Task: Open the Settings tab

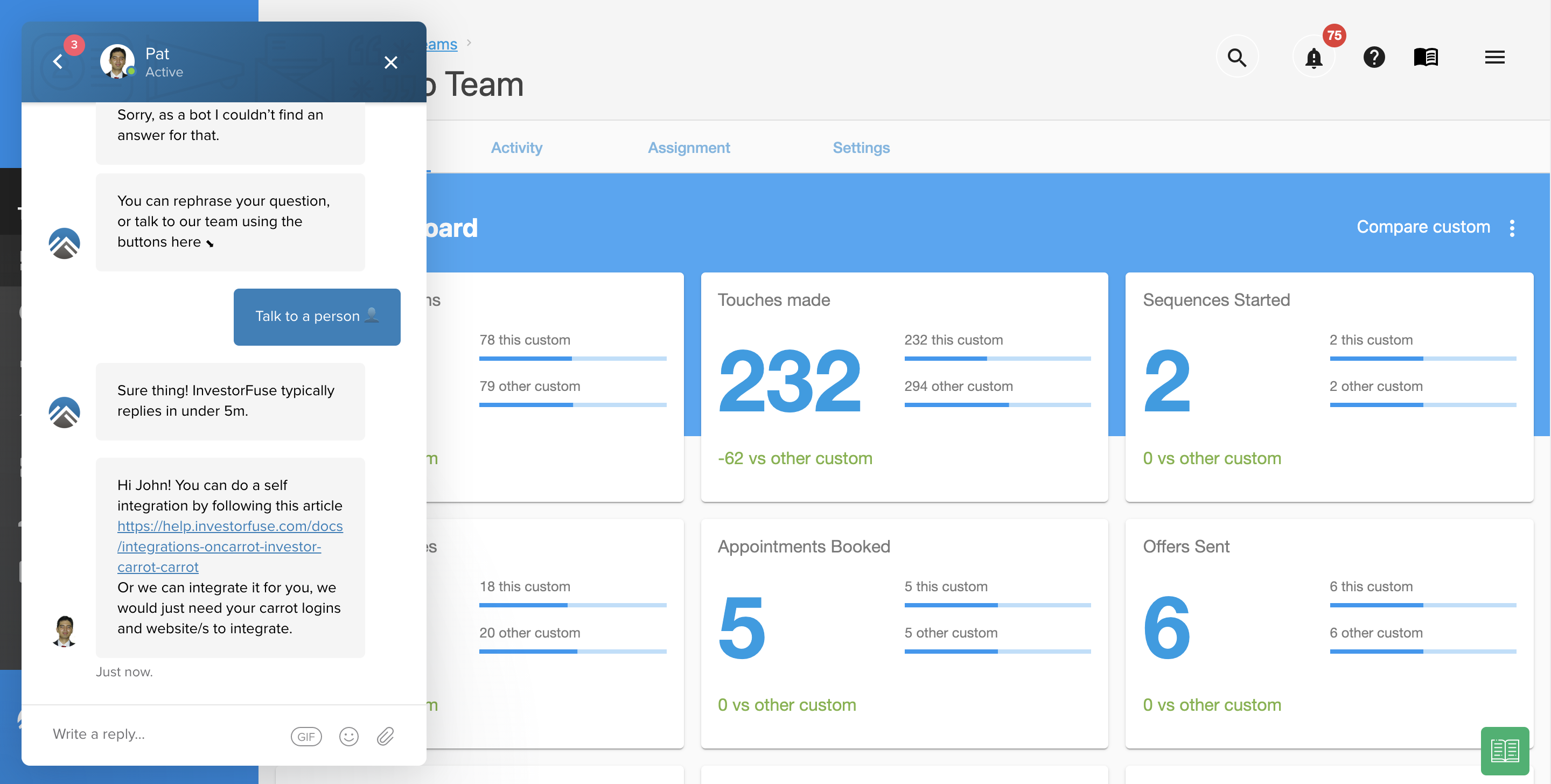Action: pyautogui.click(x=861, y=148)
